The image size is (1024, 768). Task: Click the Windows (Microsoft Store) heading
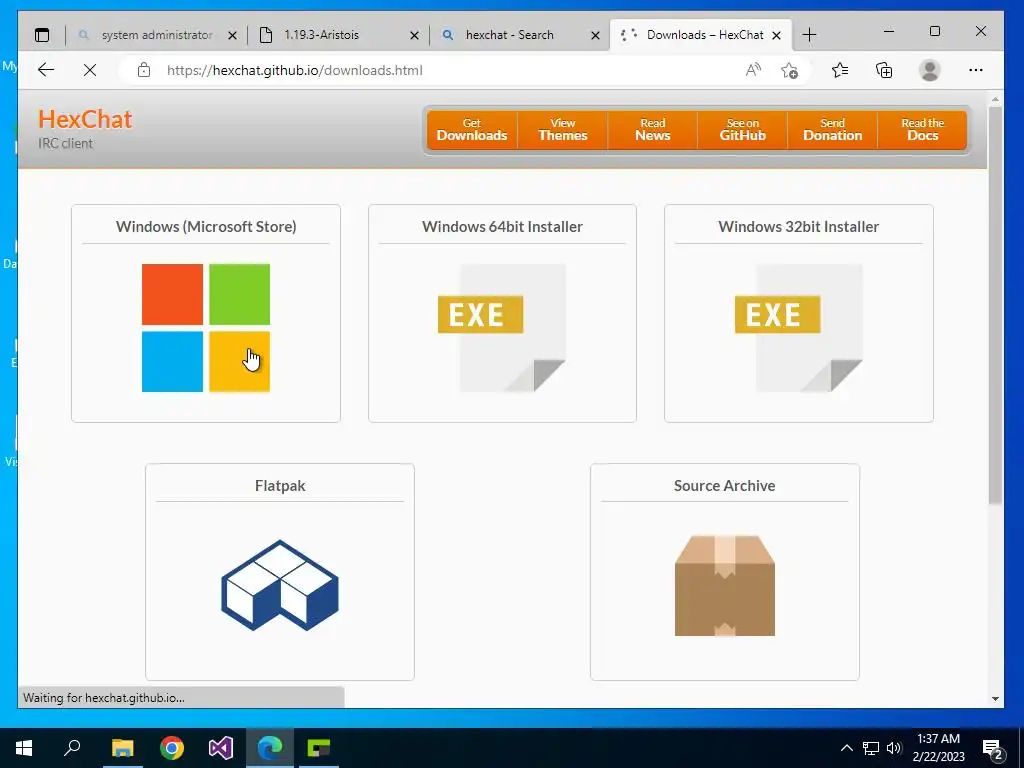206,227
